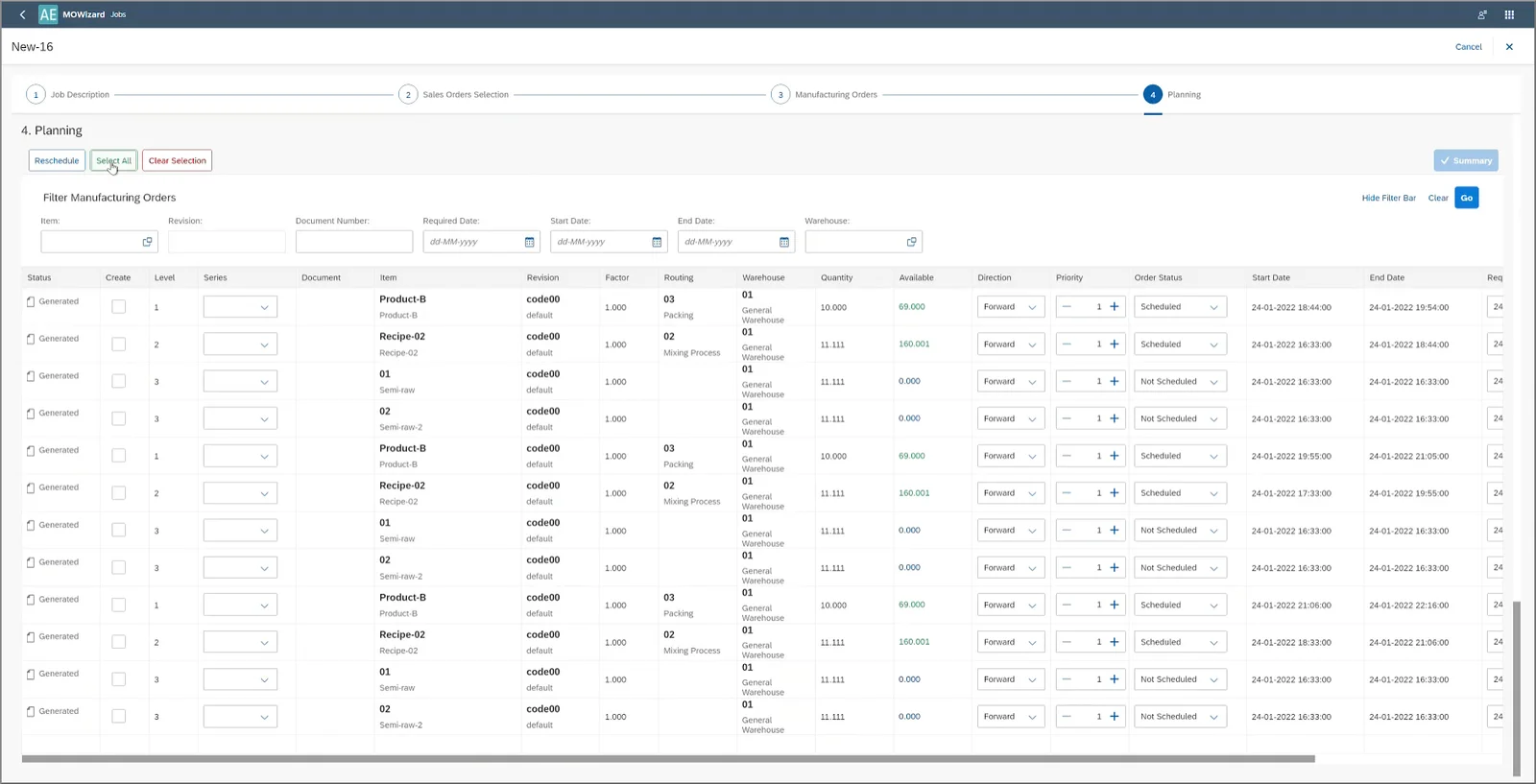
Task: Open value help icon in Item filter
Action: click(147, 242)
